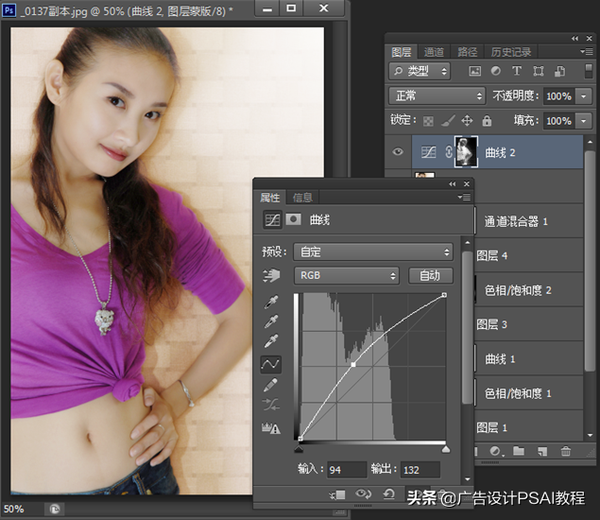Image resolution: width=600 pixels, height=520 pixels.
Task: Hide the 曲线 2 layer with eye icon
Action: (x=399, y=151)
